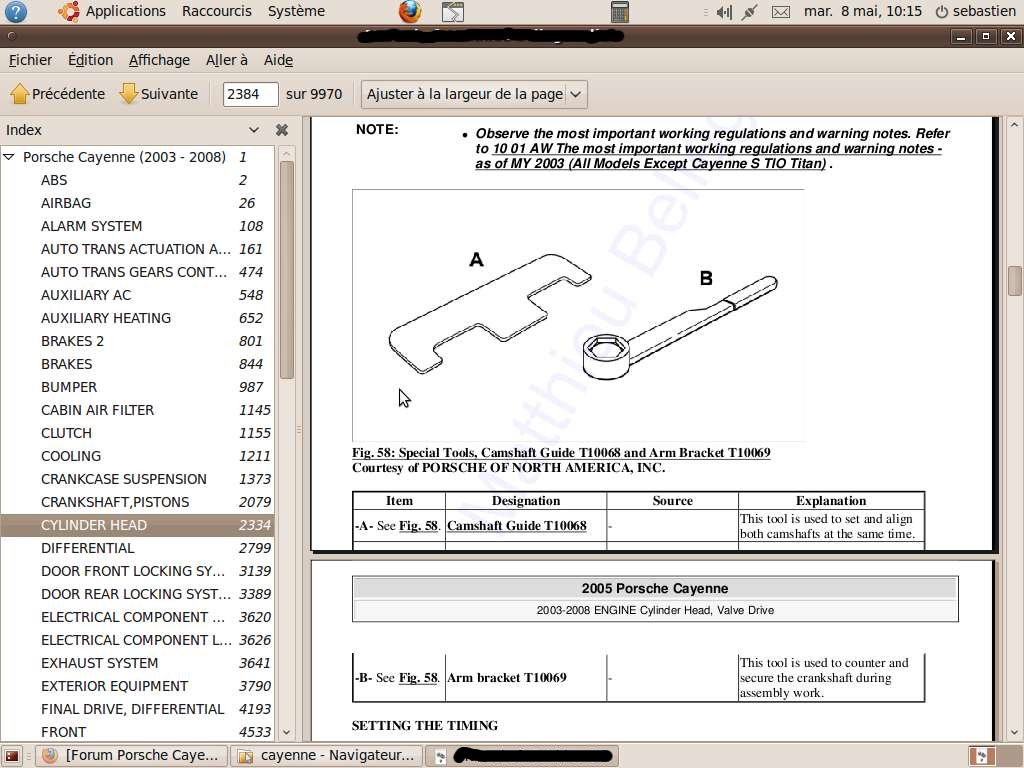Select AUTO TRANS ACTUATION index entry
The image size is (1024, 768).
(137, 249)
